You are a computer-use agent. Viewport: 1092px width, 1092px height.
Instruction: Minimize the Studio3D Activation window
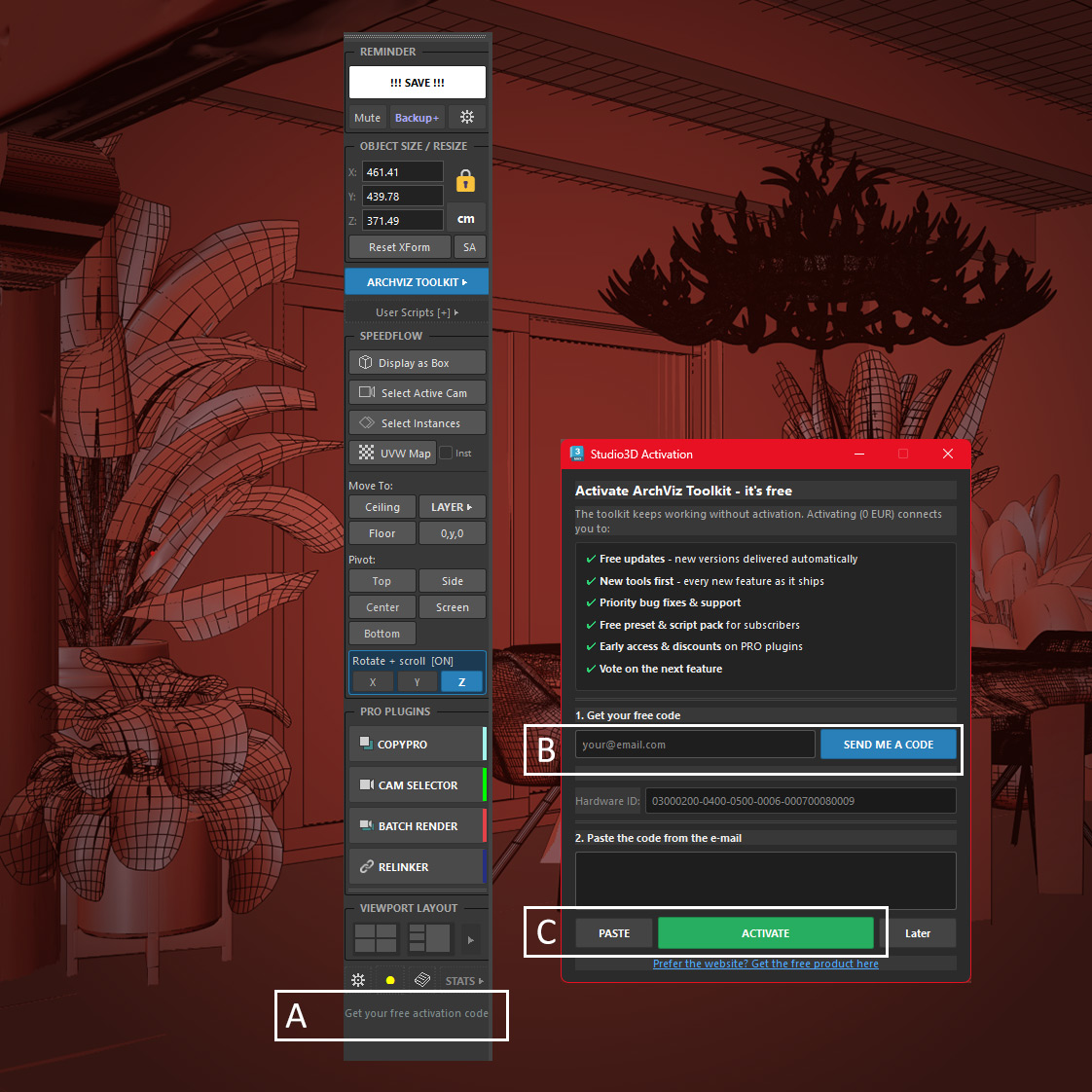tap(859, 455)
